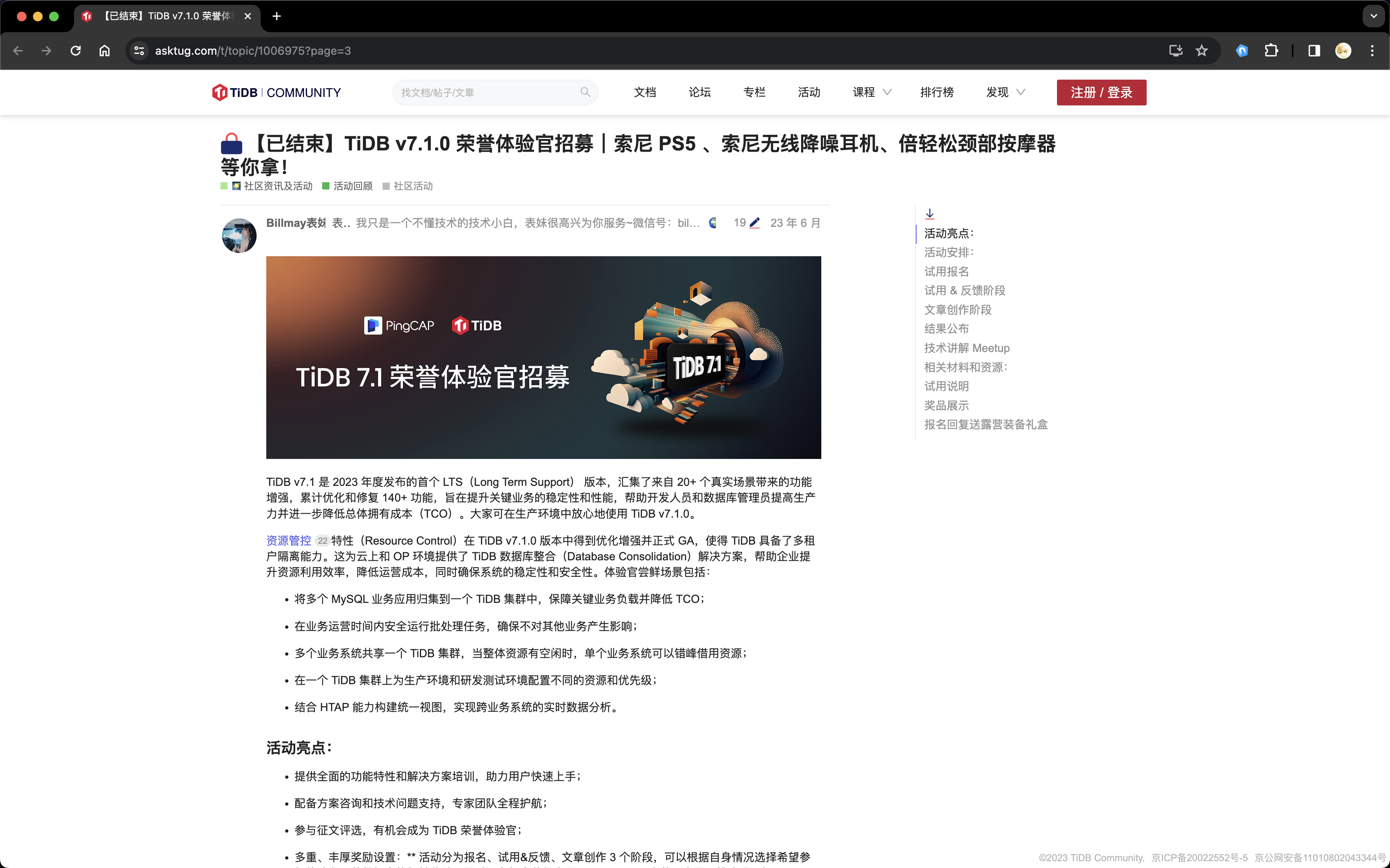Click the 京ICP备20022552号-5 footer link

pos(1199,858)
